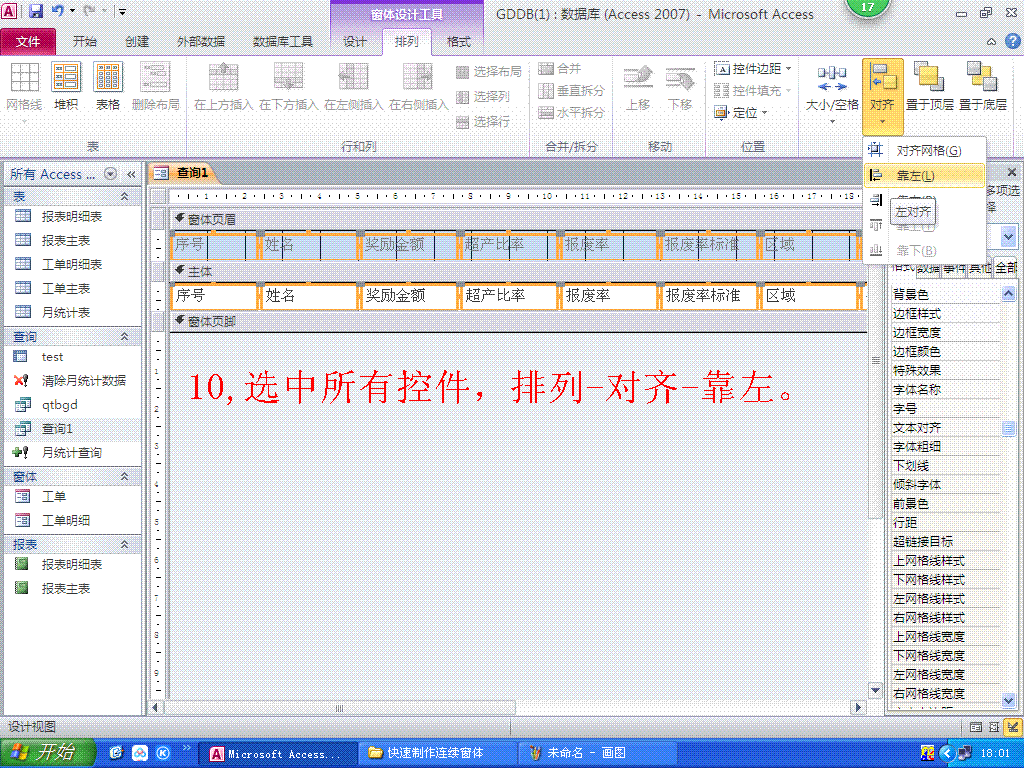Switch to the 设计 ribbon tab
The image size is (1024, 768).
pyautogui.click(x=355, y=42)
